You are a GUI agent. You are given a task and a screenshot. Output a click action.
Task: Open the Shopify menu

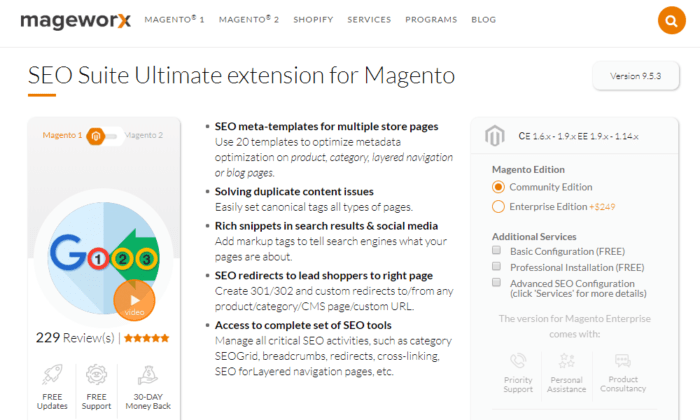click(x=313, y=20)
